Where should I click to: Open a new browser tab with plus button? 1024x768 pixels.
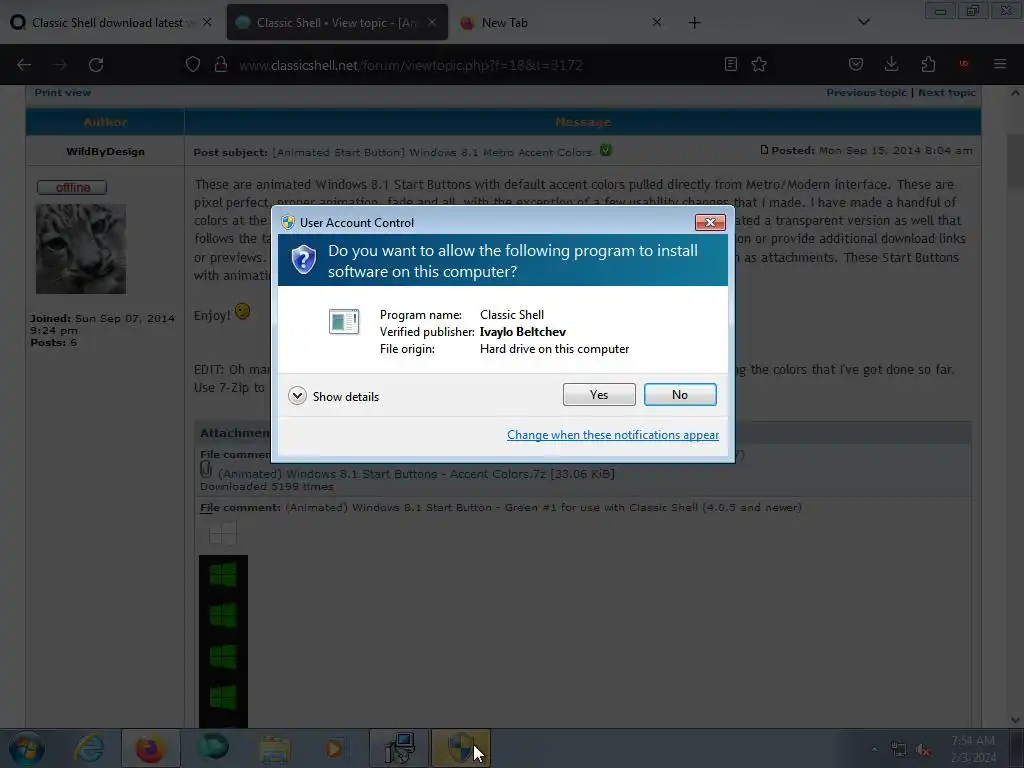[x=694, y=23]
